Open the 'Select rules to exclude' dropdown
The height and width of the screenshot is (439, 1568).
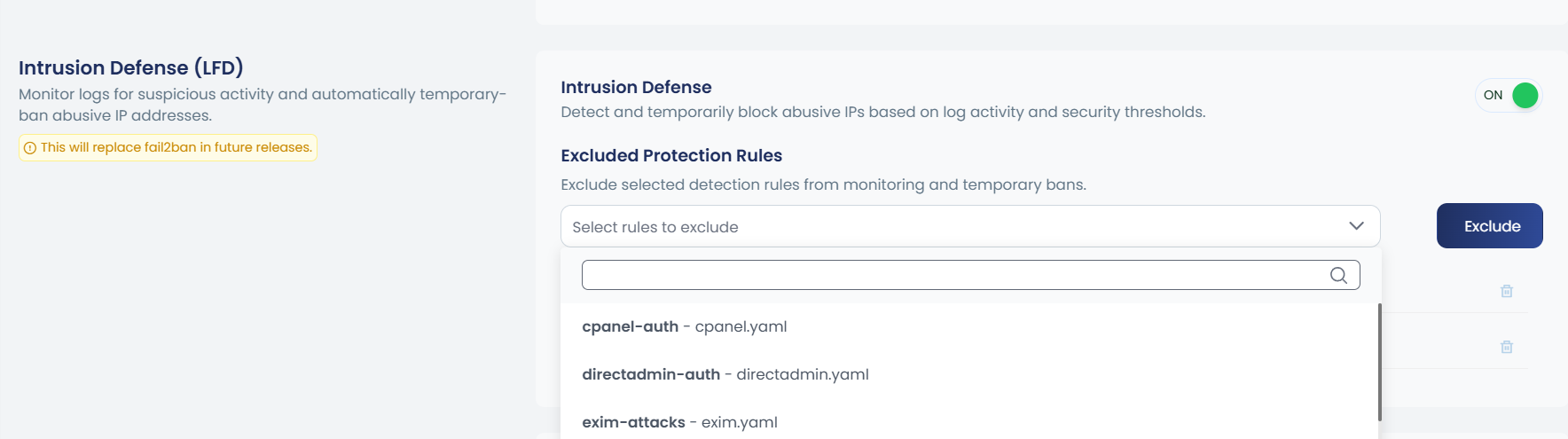tap(970, 226)
